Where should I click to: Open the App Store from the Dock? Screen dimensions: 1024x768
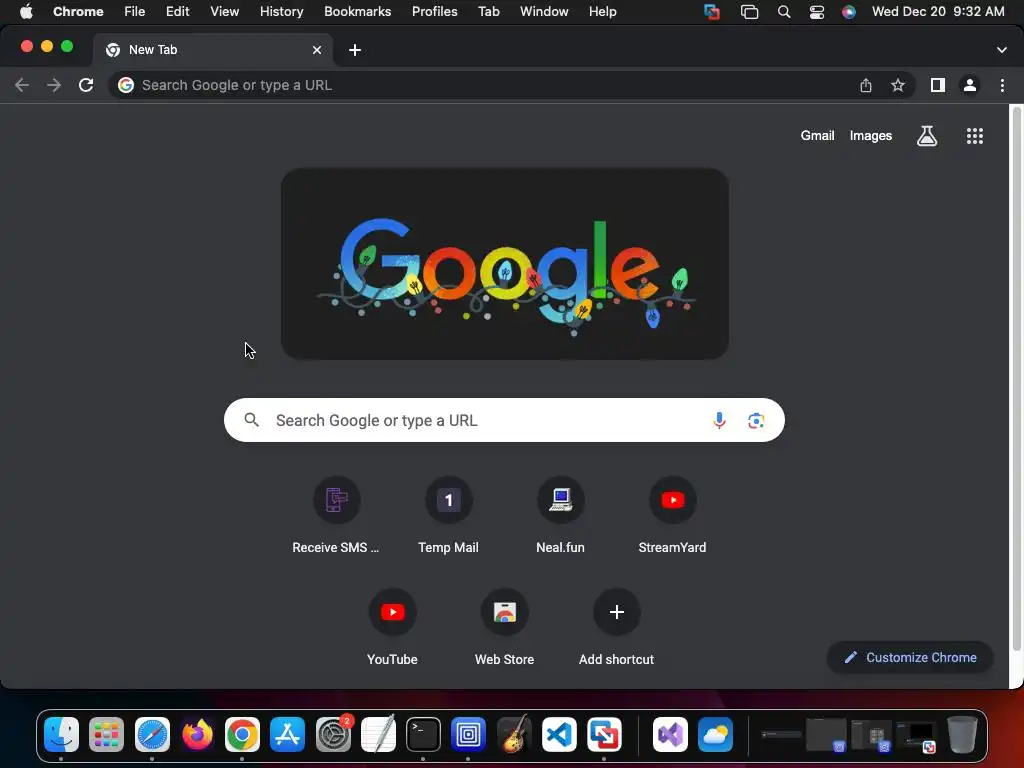pos(287,735)
